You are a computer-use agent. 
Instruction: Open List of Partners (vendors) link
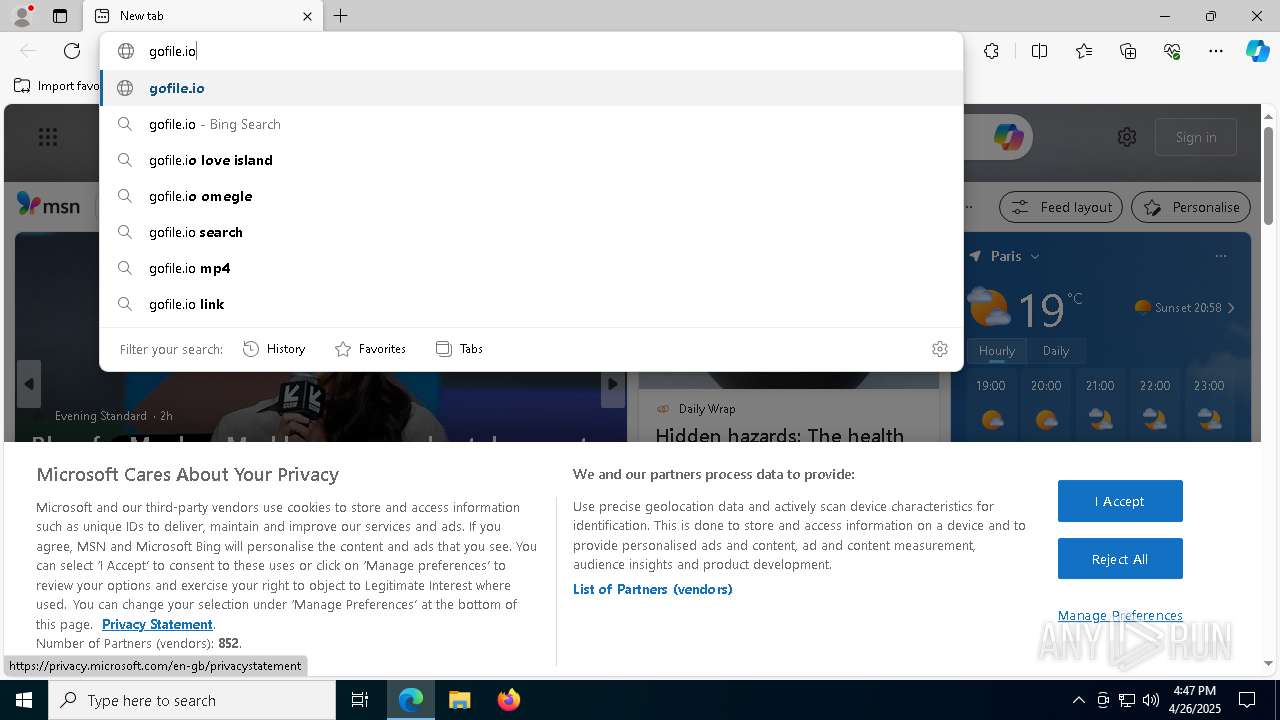point(653,589)
